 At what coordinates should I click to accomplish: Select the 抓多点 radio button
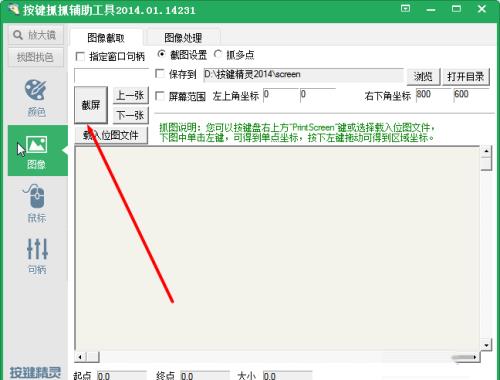[218, 54]
